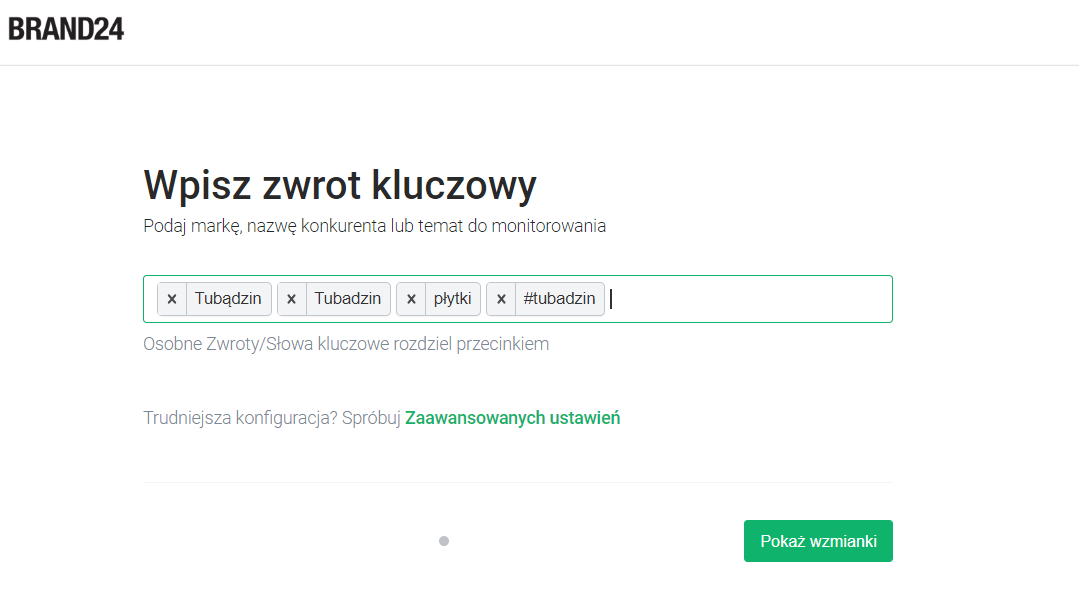Select the Tubądzin tag label
Image resolution: width=1079 pixels, height=605 pixels.
coord(228,299)
